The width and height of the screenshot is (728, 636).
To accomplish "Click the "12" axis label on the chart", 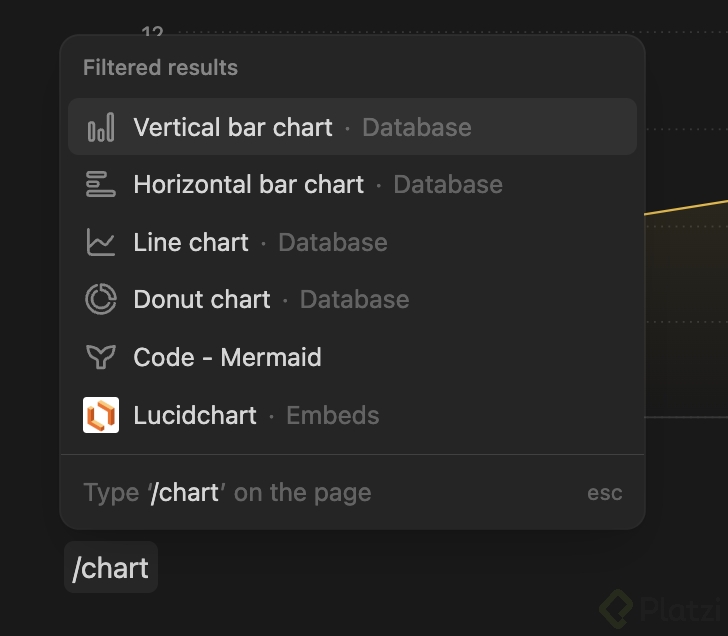I will pos(152,33).
